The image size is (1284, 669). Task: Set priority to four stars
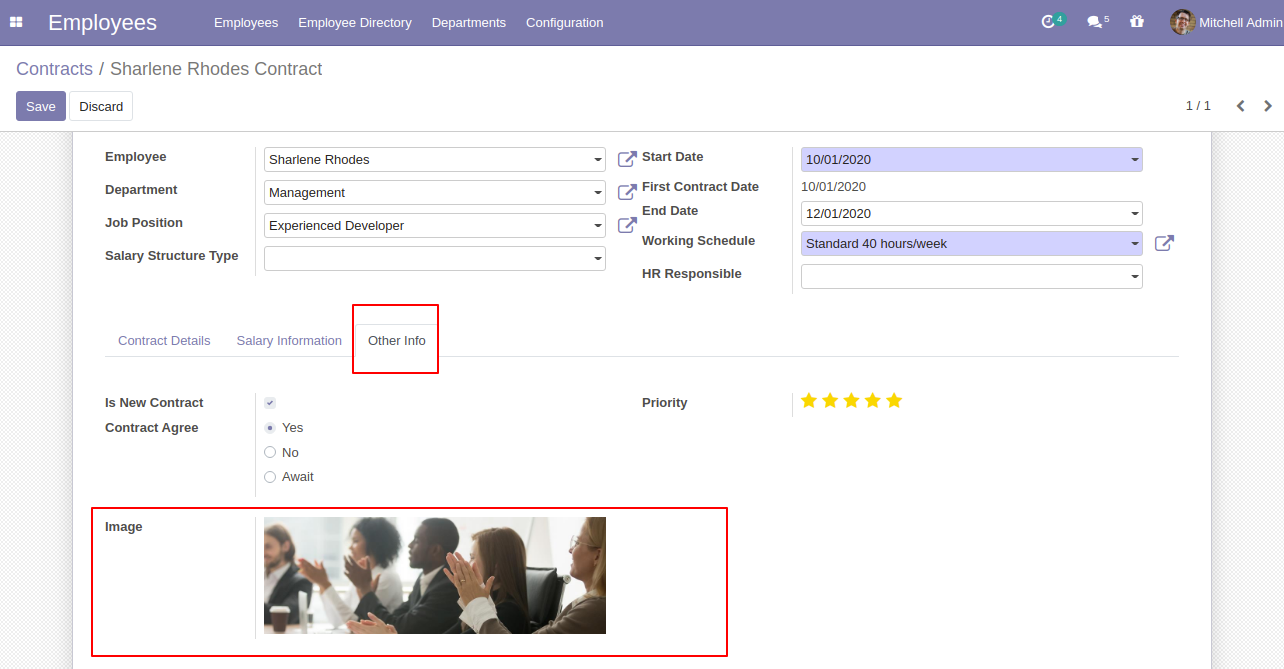click(x=873, y=401)
